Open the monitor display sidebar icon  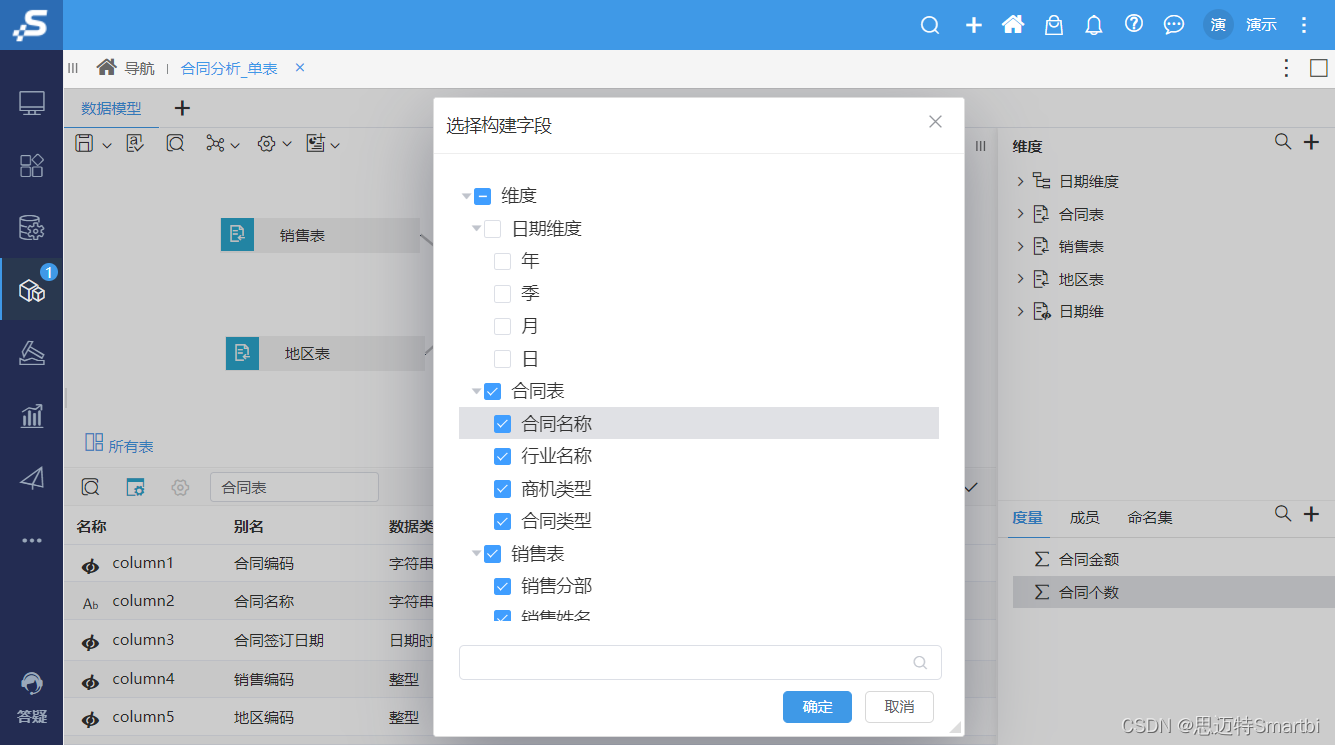[32, 103]
